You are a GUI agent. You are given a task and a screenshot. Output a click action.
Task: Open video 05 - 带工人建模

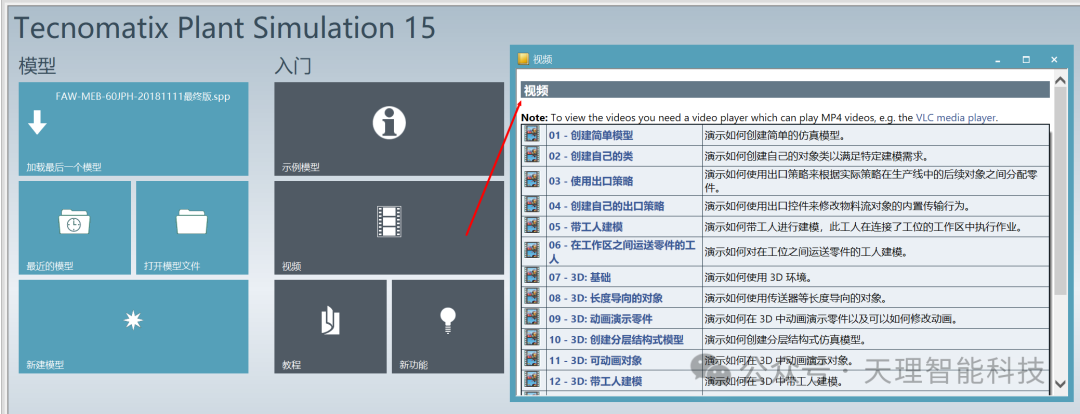coord(585,227)
